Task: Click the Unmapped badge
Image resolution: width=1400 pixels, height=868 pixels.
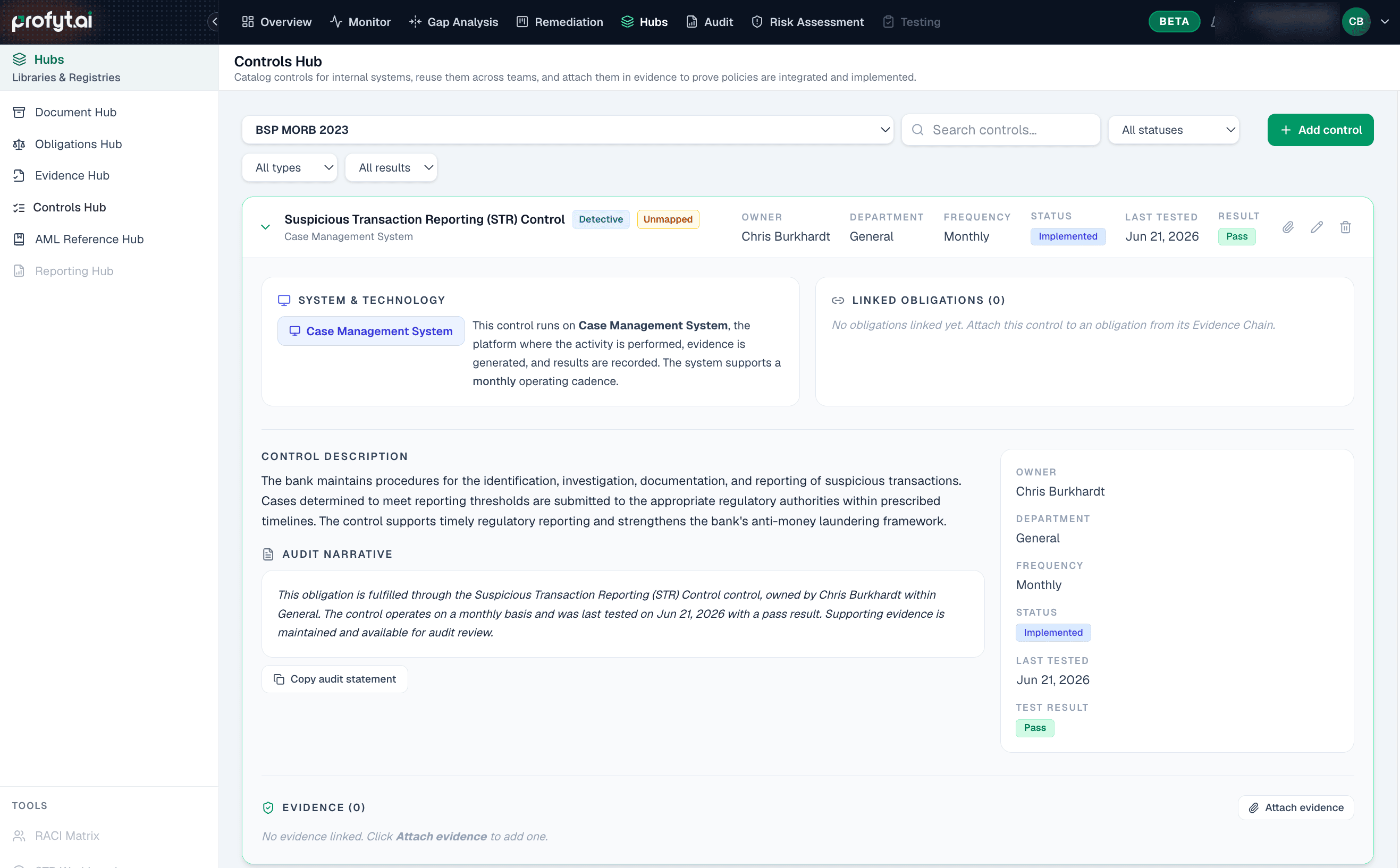Action: click(668, 219)
